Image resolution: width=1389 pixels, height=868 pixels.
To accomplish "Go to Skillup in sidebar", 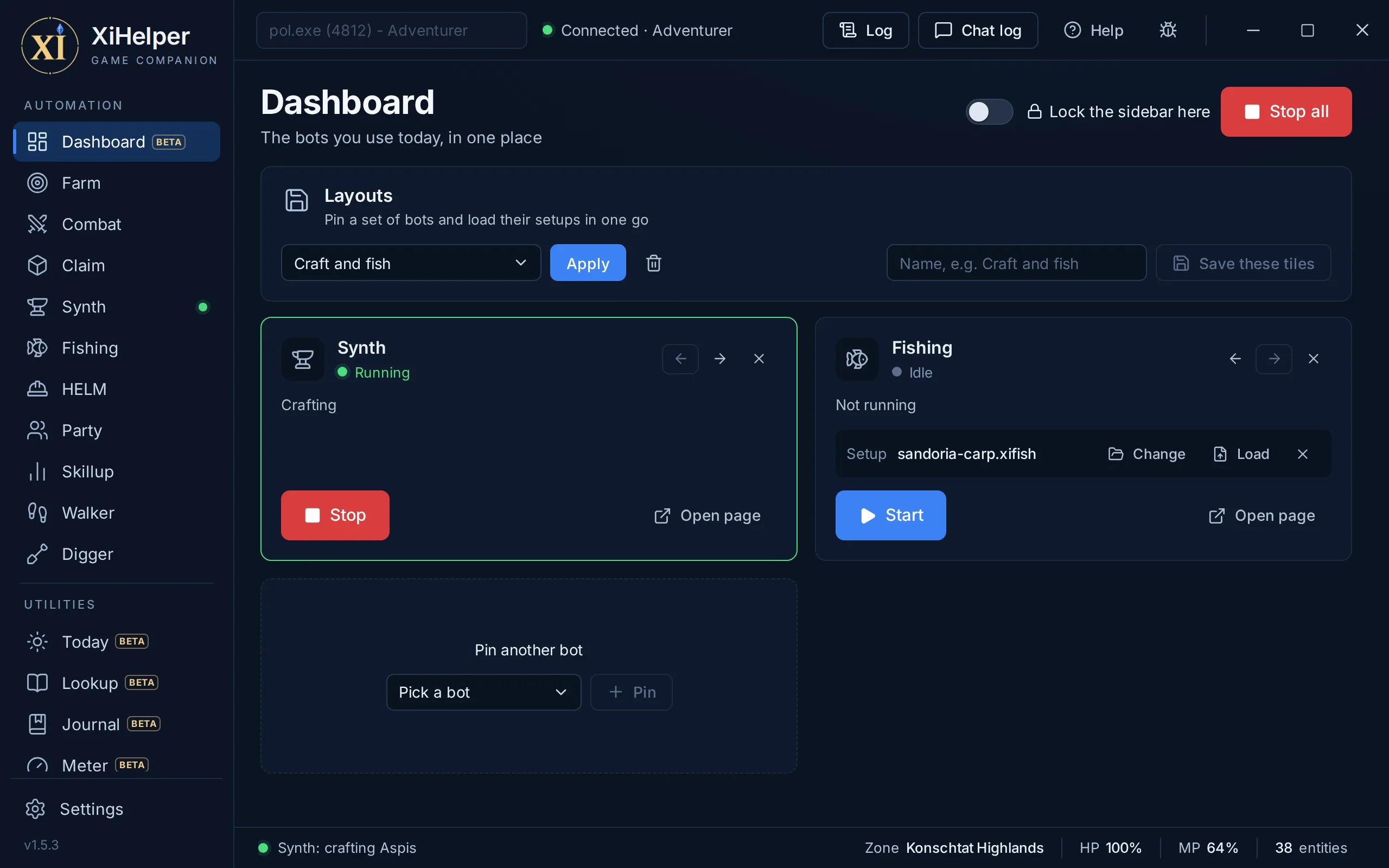I will click(x=117, y=472).
